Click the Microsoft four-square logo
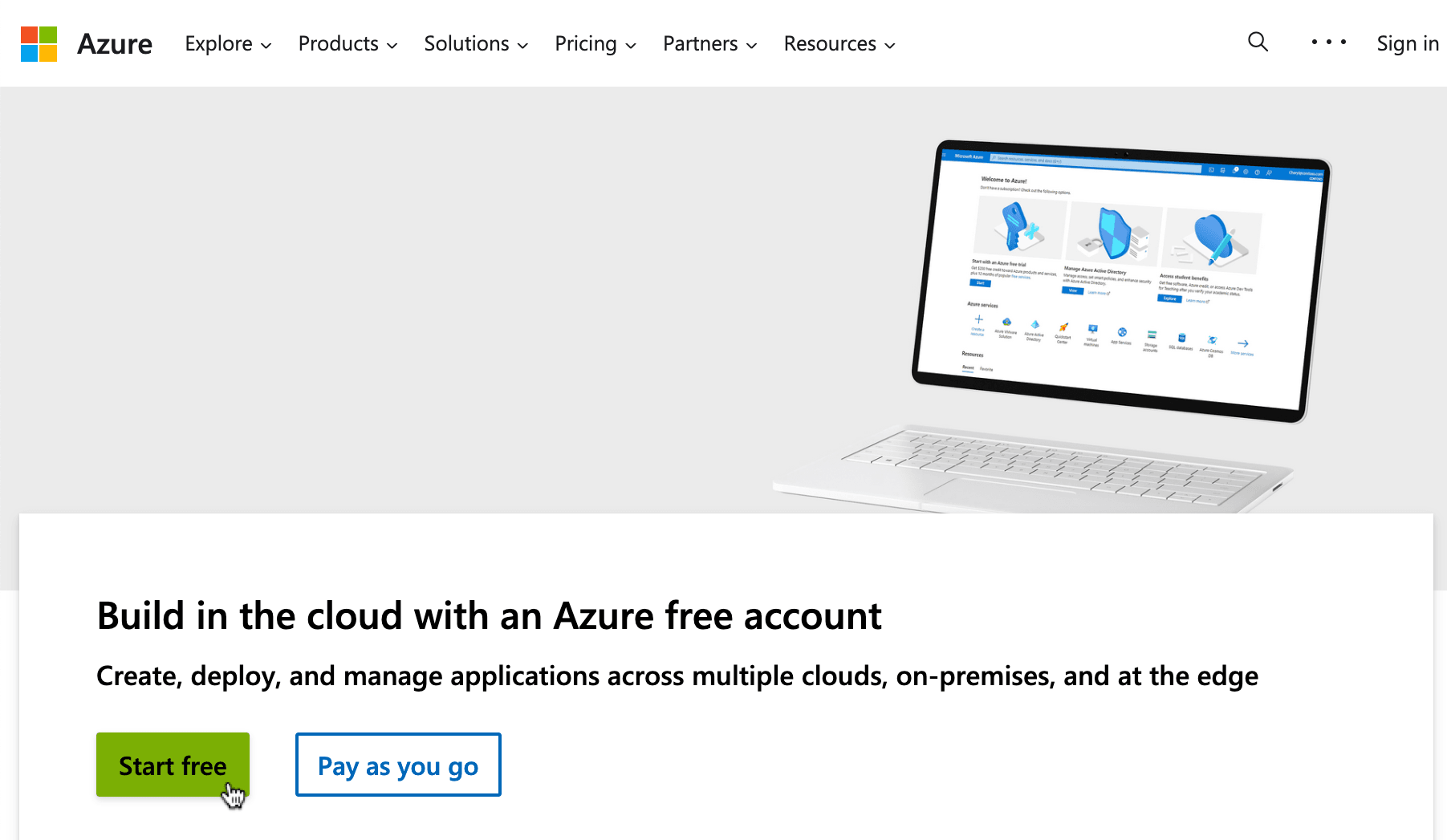 (39, 44)
